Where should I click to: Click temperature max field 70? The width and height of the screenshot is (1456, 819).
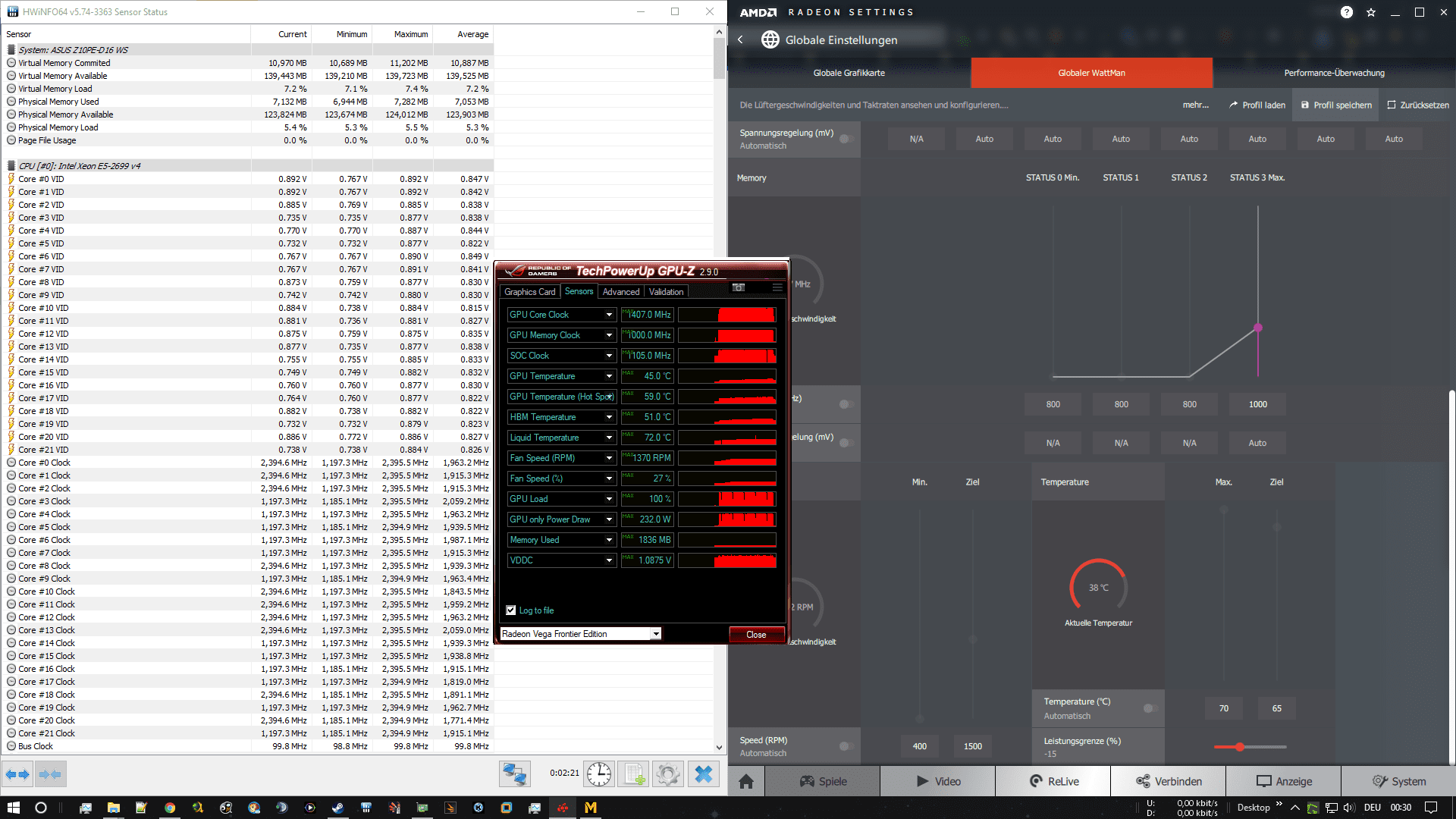1223,708
